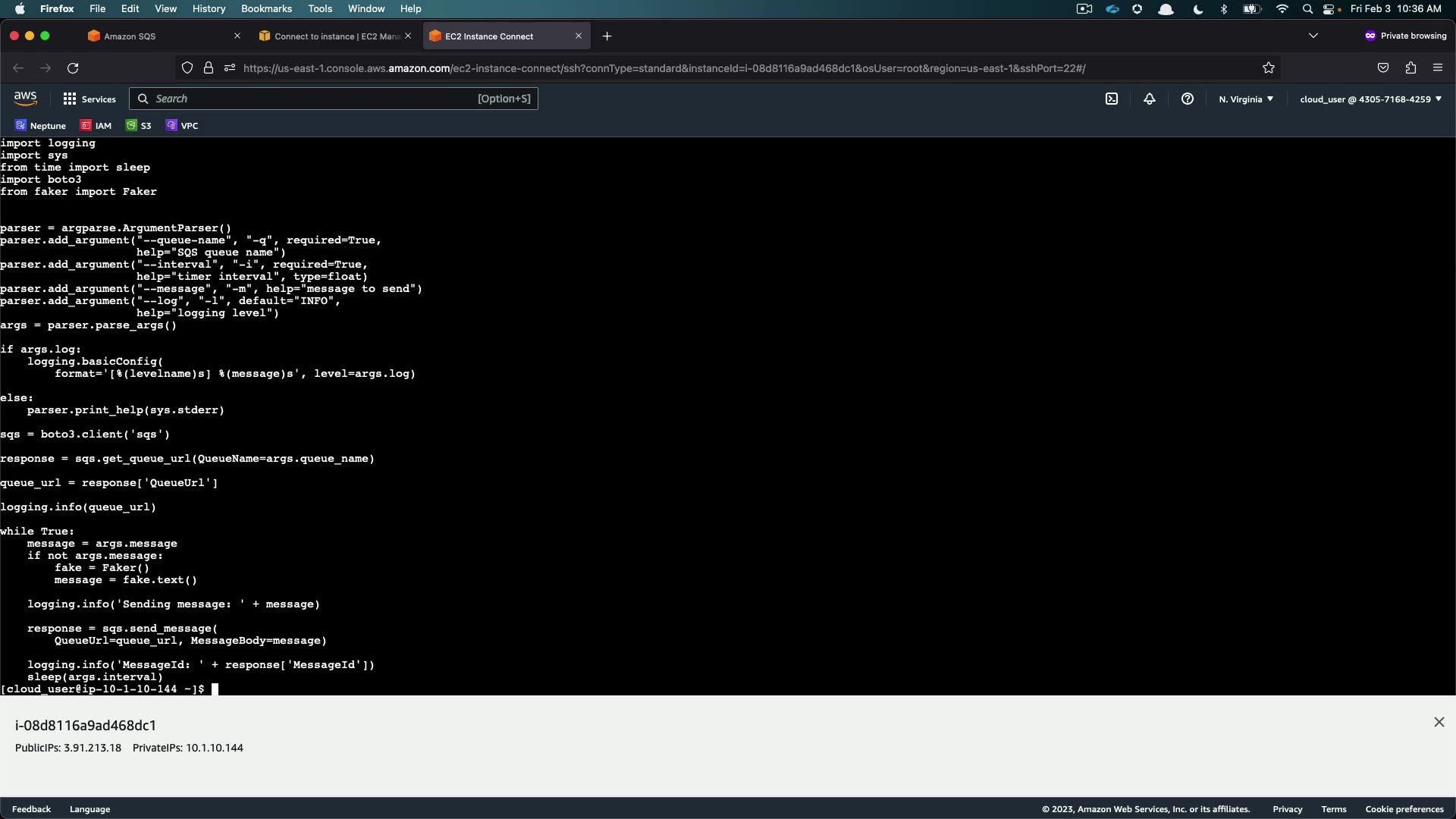
Task: Open the S3 favorites shortcut
Action: pyautogui.click(x=139, y=126)
